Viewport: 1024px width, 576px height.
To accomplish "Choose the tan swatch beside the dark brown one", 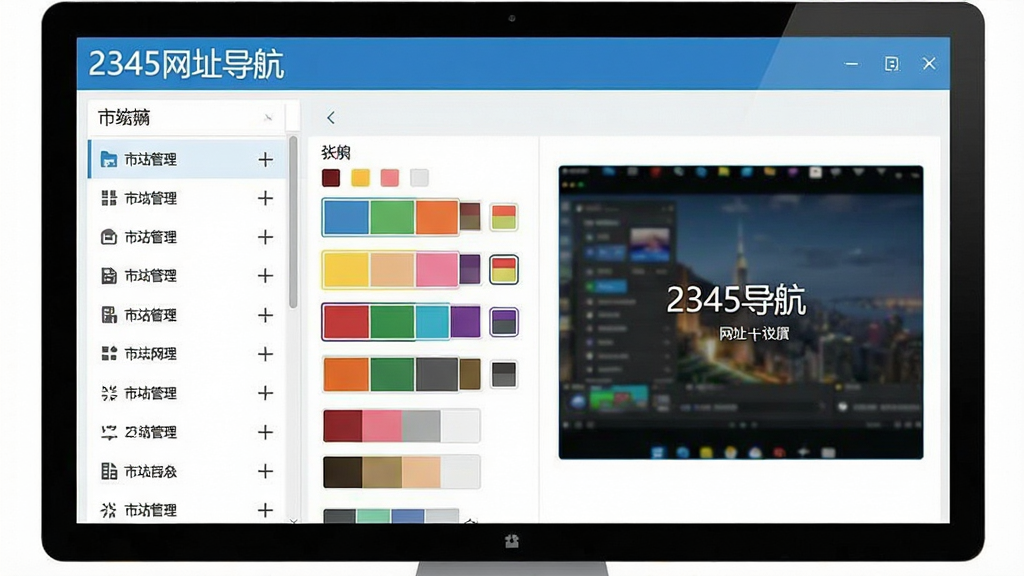I will [x=382, y=472].
